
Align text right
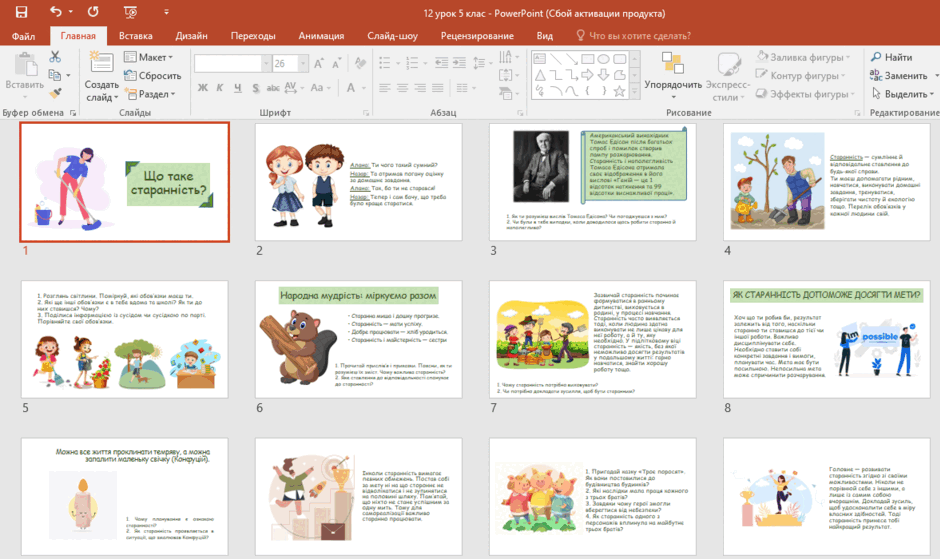click(420, 88)
